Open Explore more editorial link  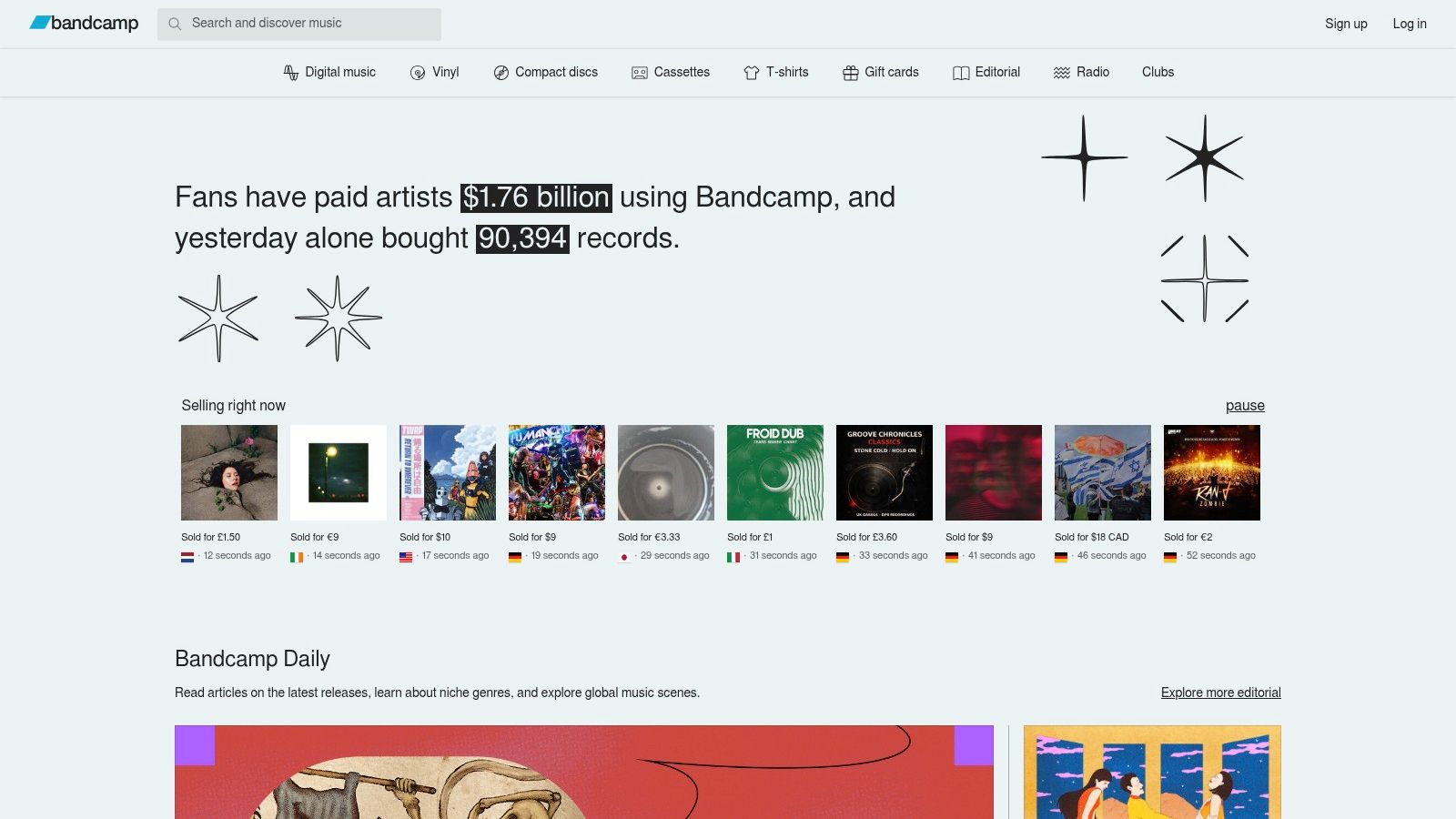(x=1220, y=693)
